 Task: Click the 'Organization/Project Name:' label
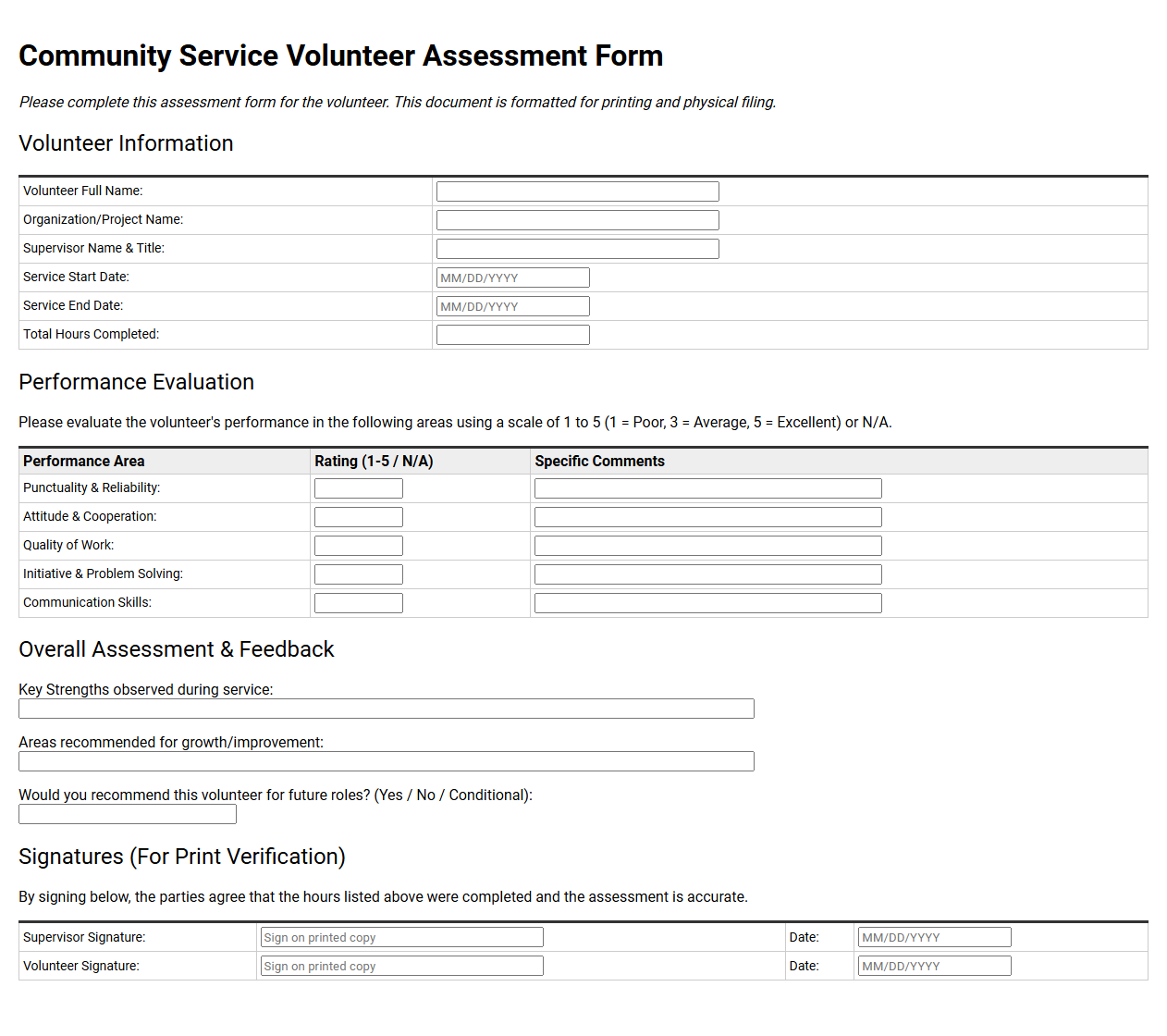click(x=103, y=219)
